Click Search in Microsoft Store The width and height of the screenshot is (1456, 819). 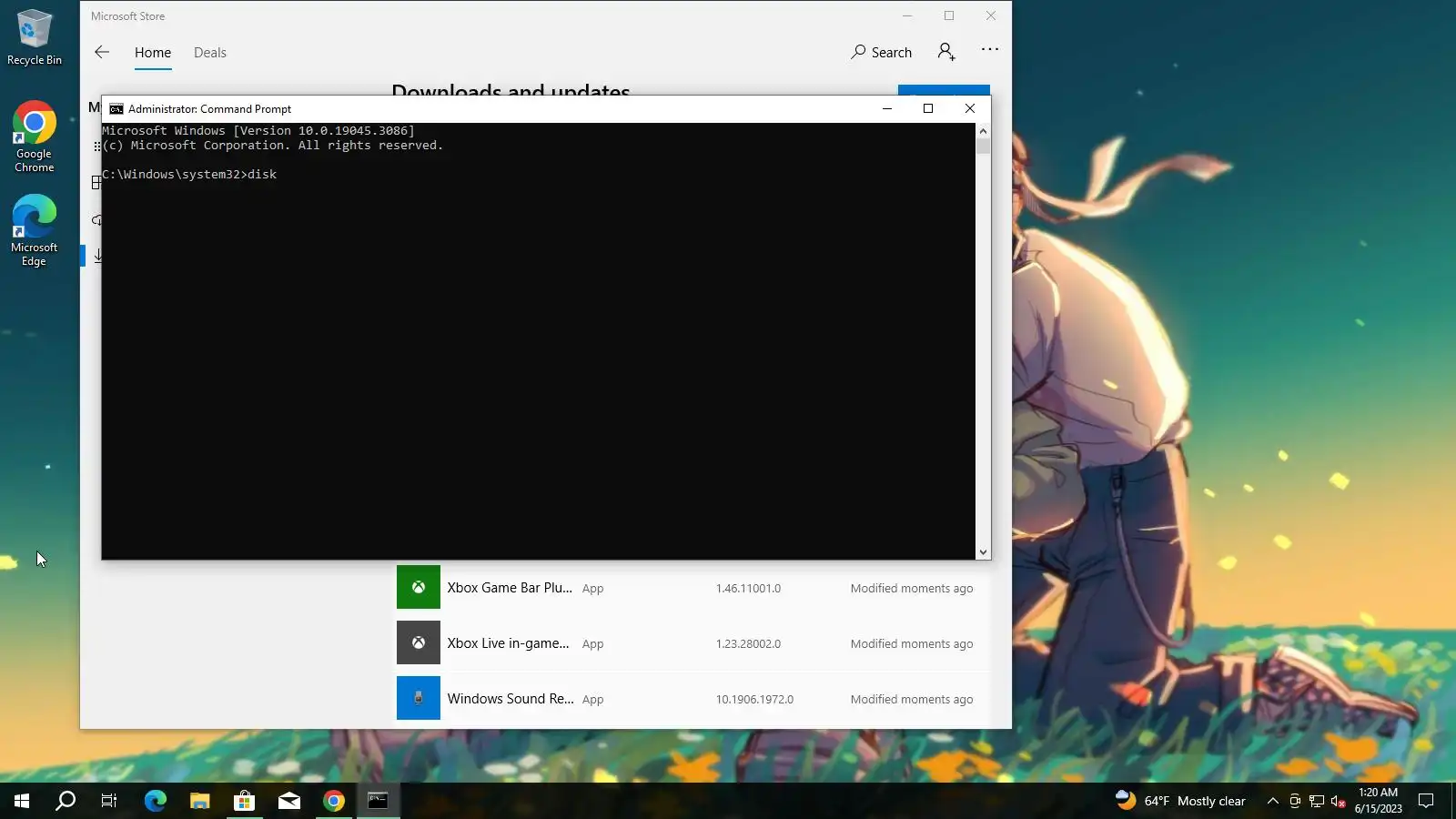pos(881,53)
